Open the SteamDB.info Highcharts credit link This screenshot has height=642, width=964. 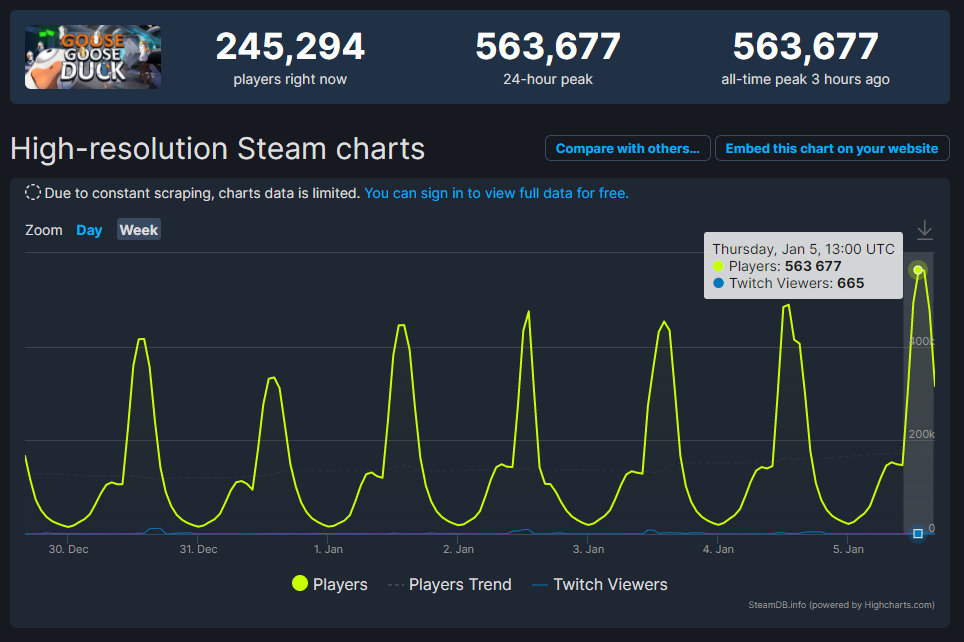[x=841, y=604]
